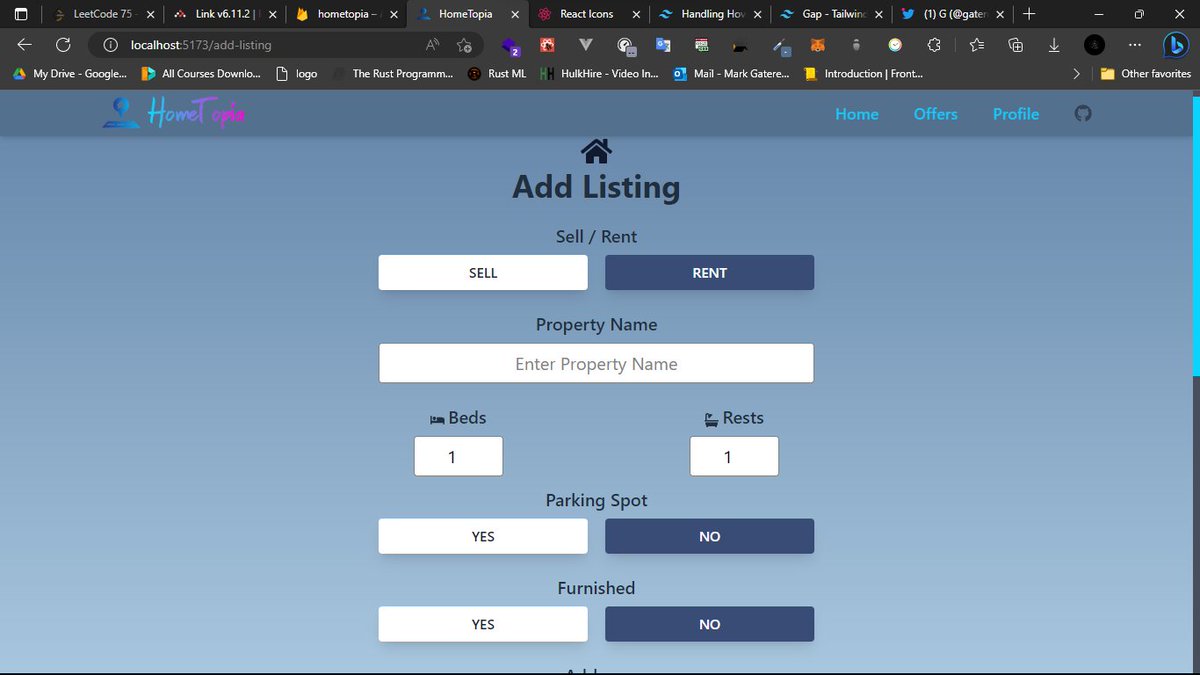Open the tab actions menu icon

pyautogui.click(x=21, y=14)
